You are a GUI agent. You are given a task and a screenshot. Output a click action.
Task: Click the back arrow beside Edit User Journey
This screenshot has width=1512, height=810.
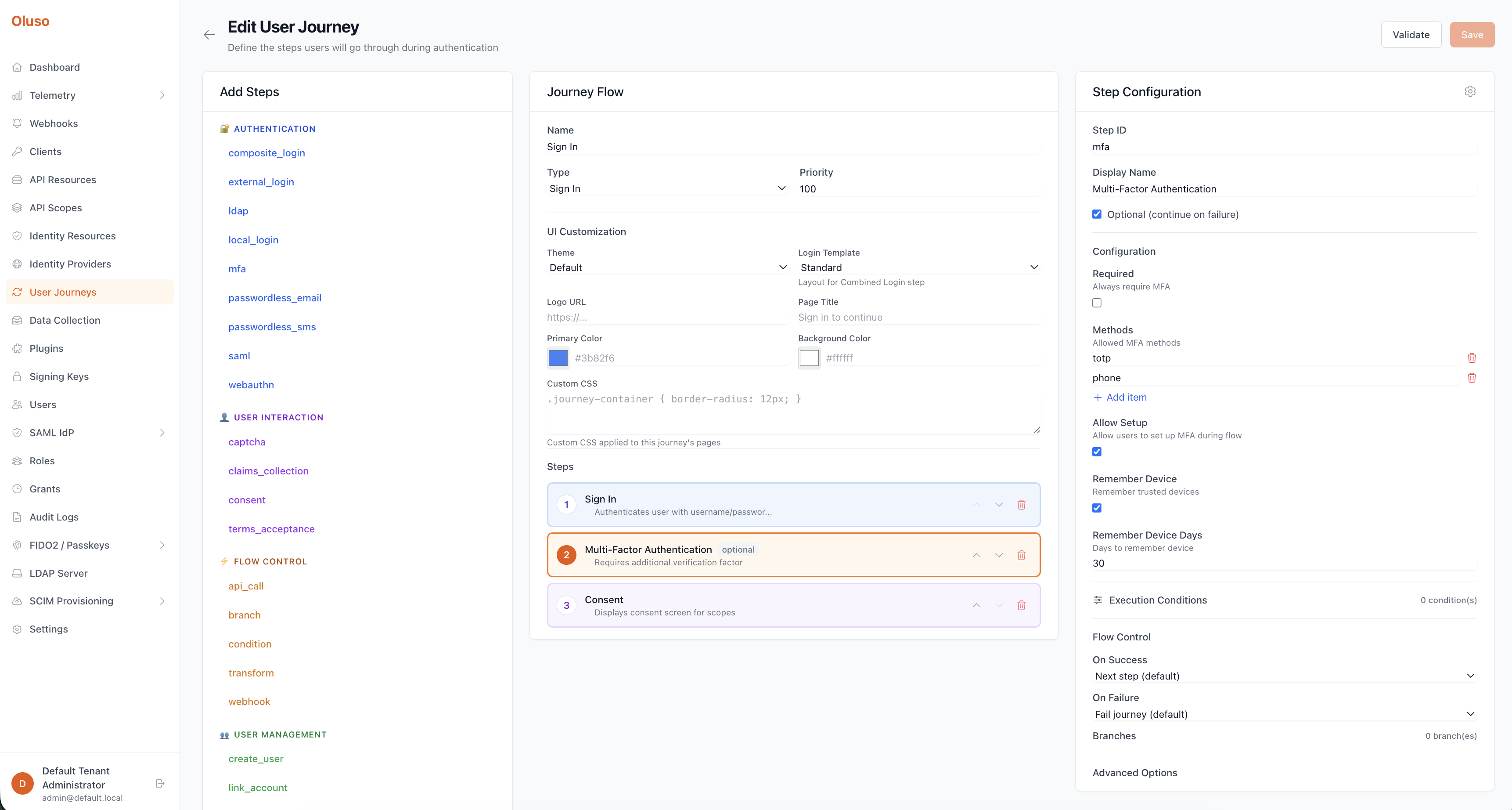click(209, 35)
